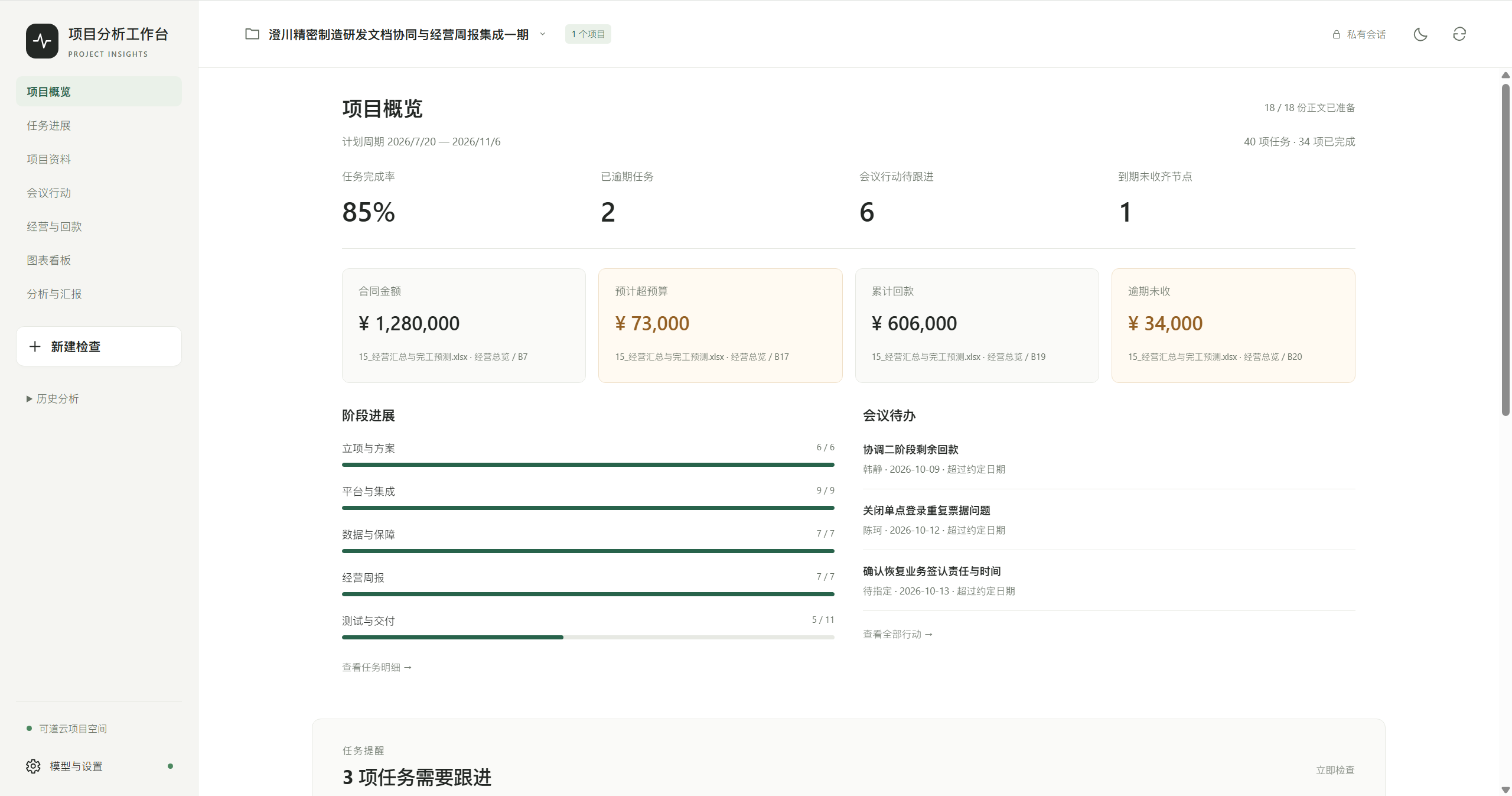Click the folder icon beside project title
Screen dimensions: 1512x796
tap(252, 34)
